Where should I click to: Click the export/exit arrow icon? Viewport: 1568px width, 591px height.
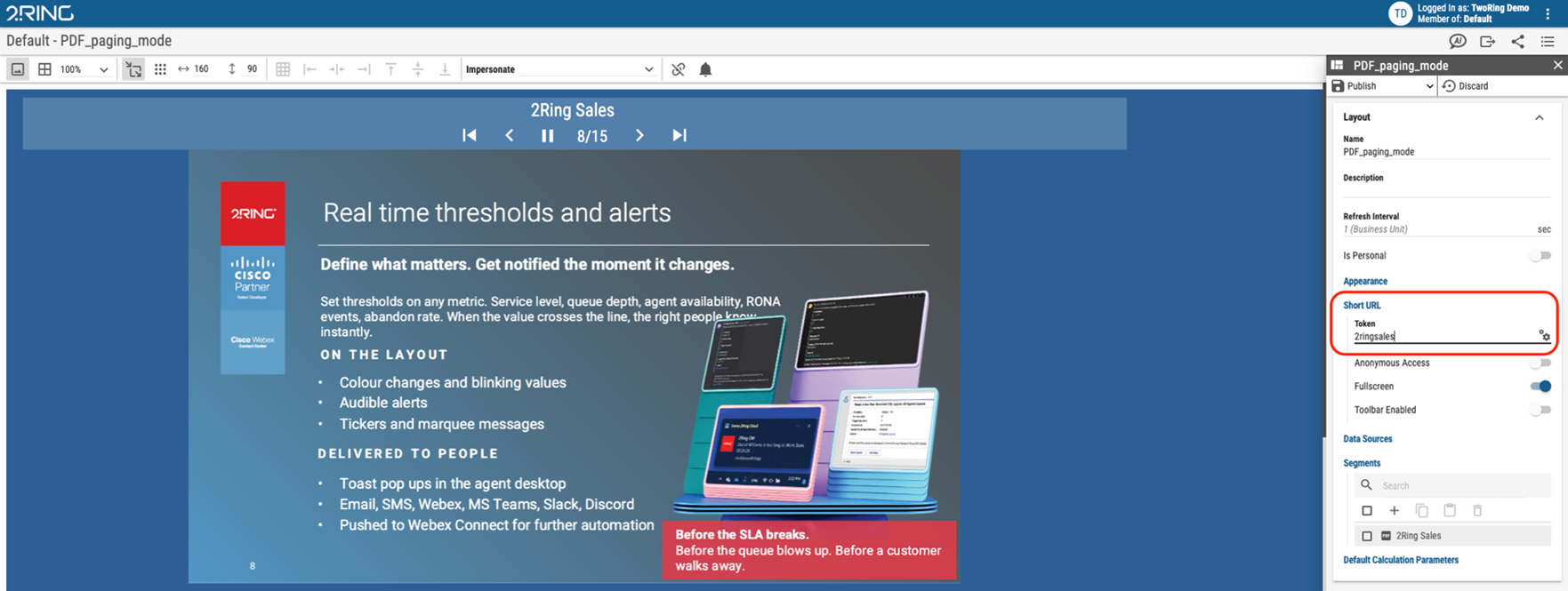tap(1487, 41)
